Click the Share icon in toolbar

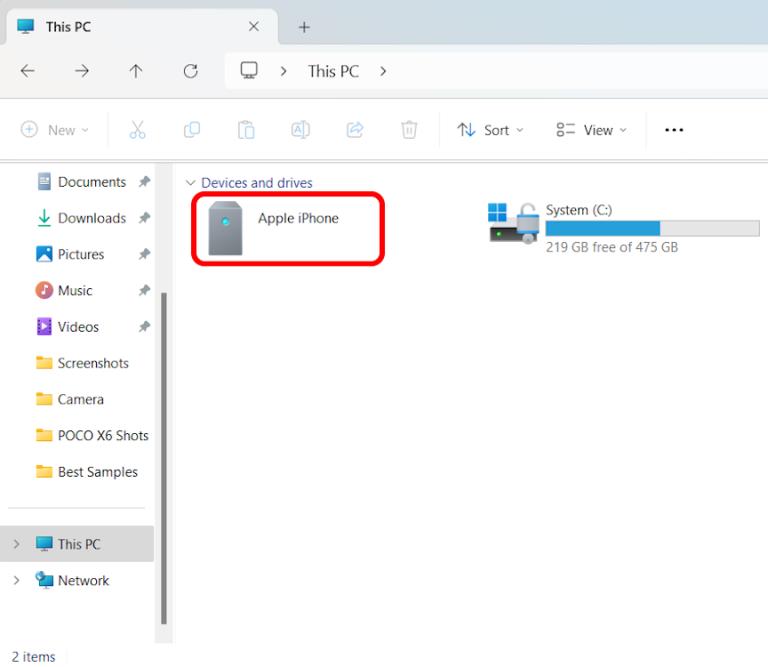coord(354,130)
